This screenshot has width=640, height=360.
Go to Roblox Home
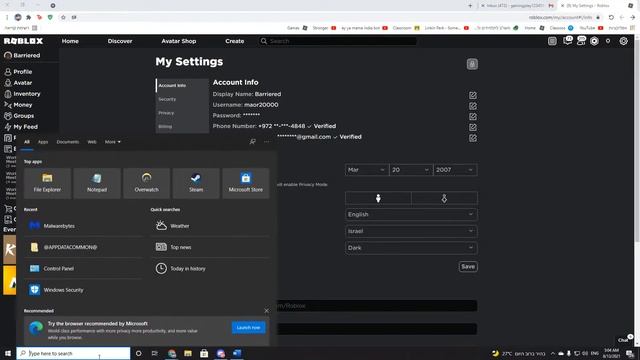[70, 41]
